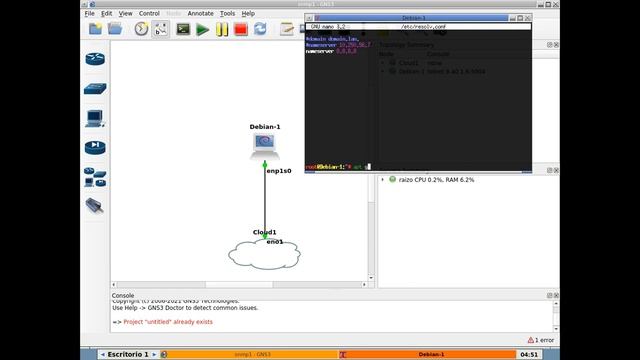Click the canvas horizontal scrollbar
Viewport: 640px width, 360px height.
tap(239, 284)
